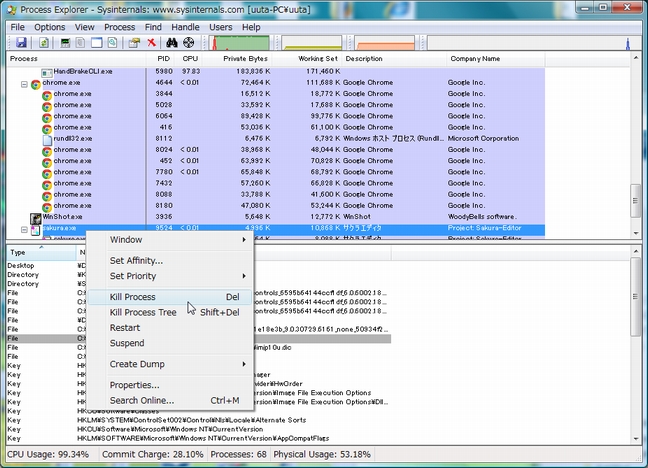Sort by the PID column header
Screen dimensions: 648x468
point(161,59)
